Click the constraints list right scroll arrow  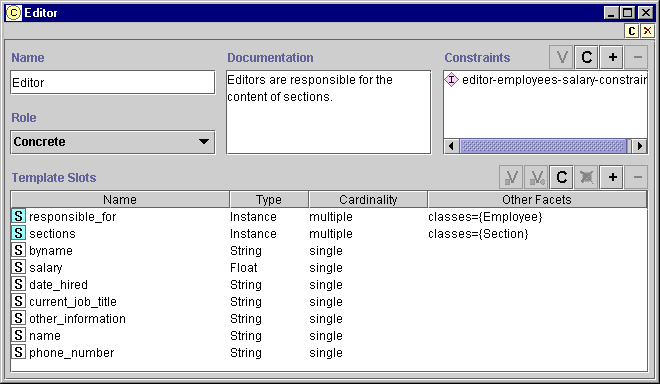tap(640, 146)
